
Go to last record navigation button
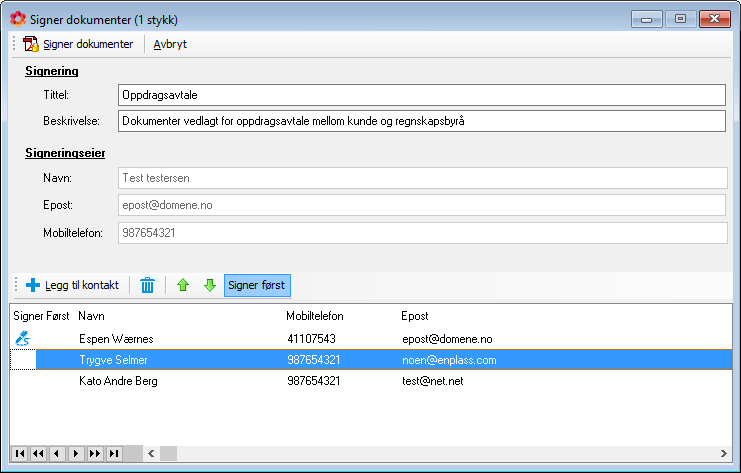point(114,454)
